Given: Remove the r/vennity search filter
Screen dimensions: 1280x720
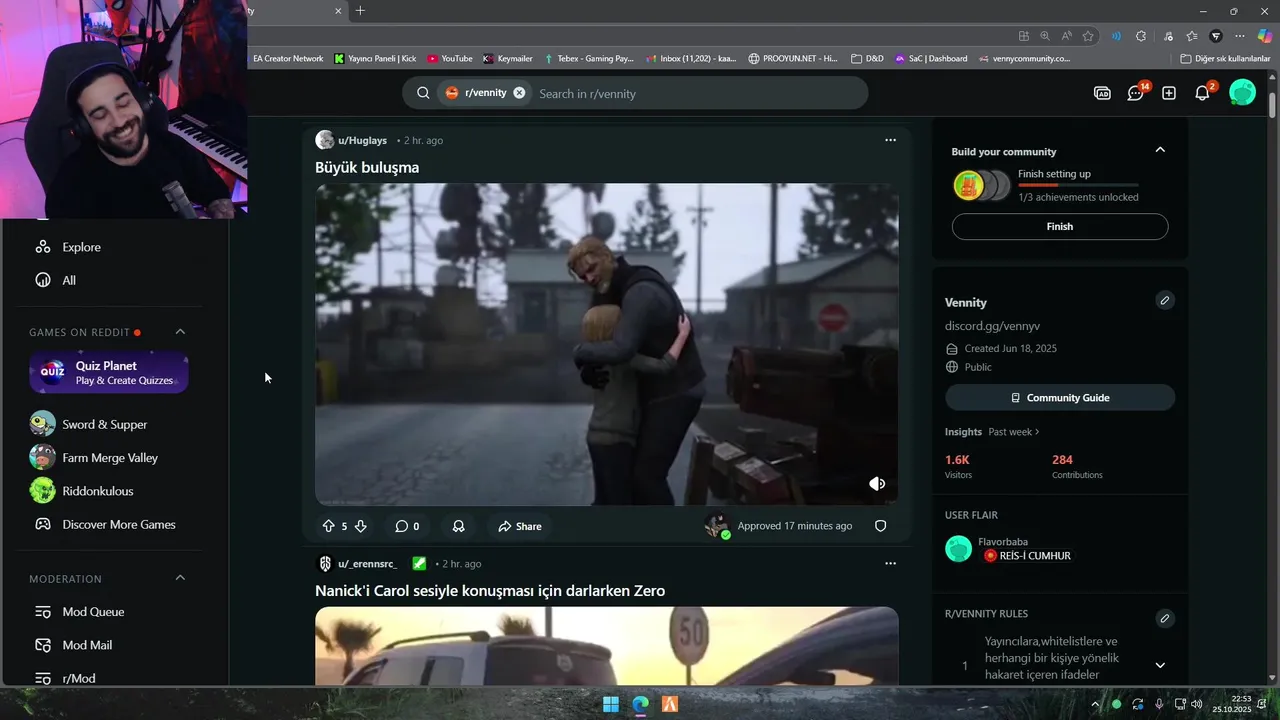Looking at the screenshot, I should [519, 93].
